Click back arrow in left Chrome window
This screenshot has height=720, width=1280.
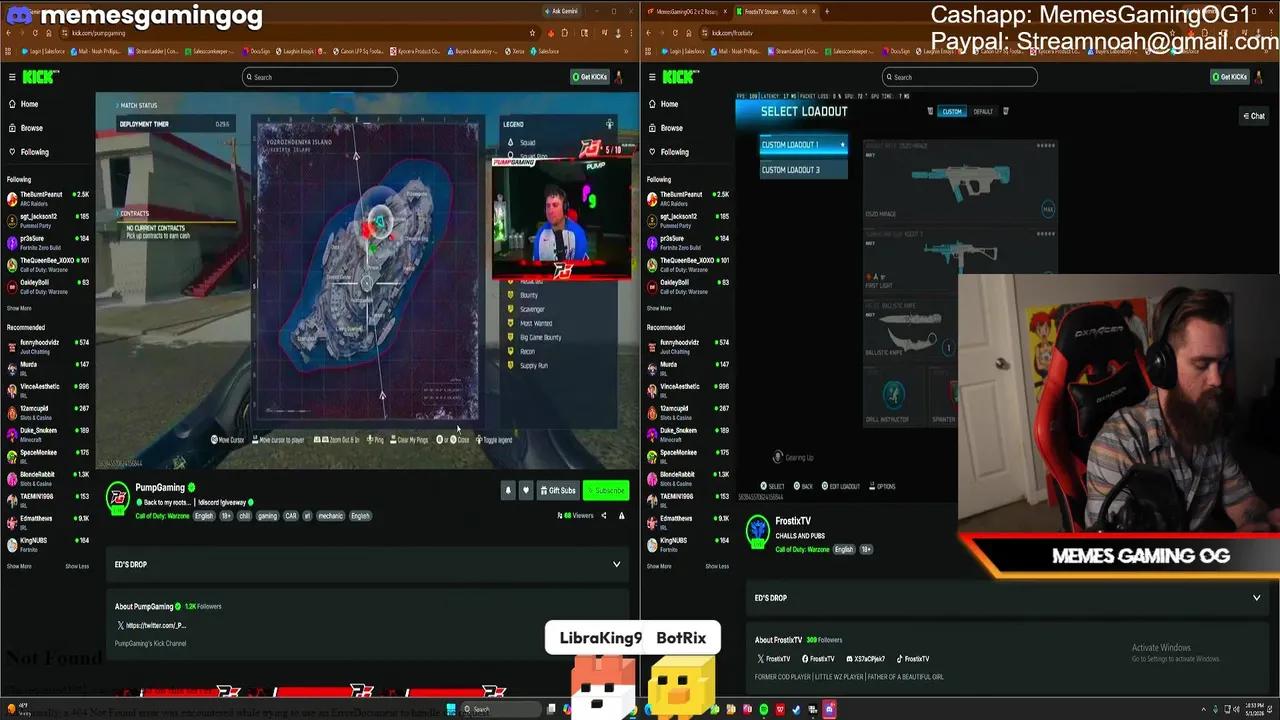click(x=8, y=32)
